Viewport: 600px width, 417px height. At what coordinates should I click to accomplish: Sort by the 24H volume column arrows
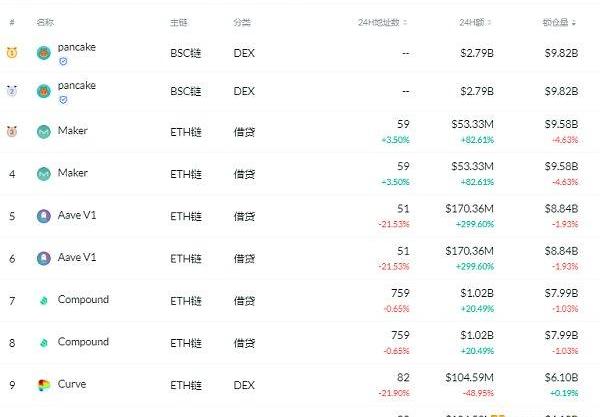point(489,23)
